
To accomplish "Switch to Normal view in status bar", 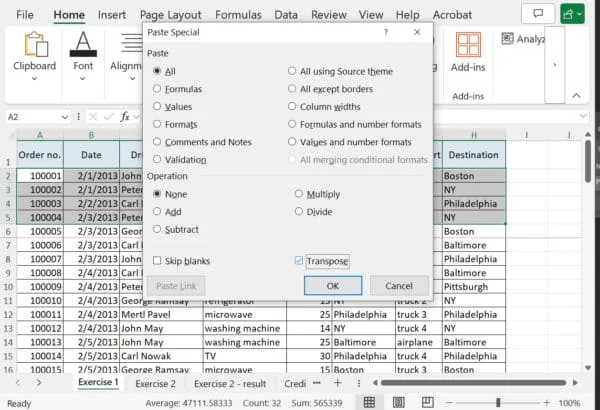I will [x=369, y=402].
